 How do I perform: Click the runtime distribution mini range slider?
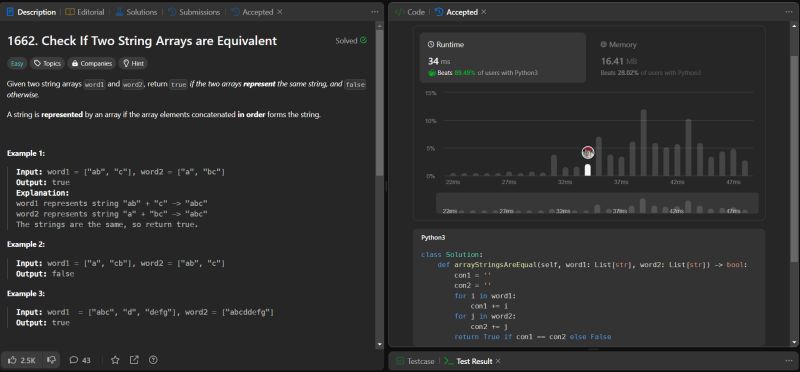pyautogui.click(x=597, y=203)
